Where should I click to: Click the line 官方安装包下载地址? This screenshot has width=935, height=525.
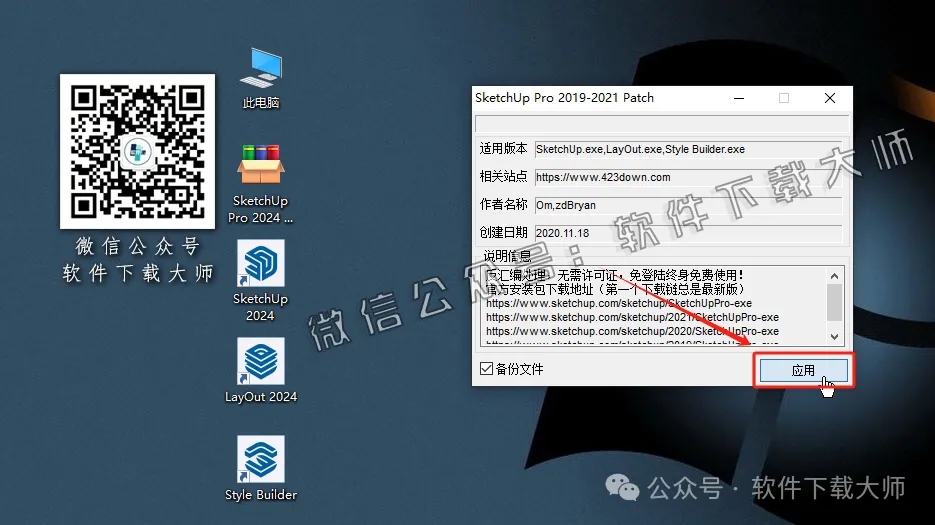[615, 289]
